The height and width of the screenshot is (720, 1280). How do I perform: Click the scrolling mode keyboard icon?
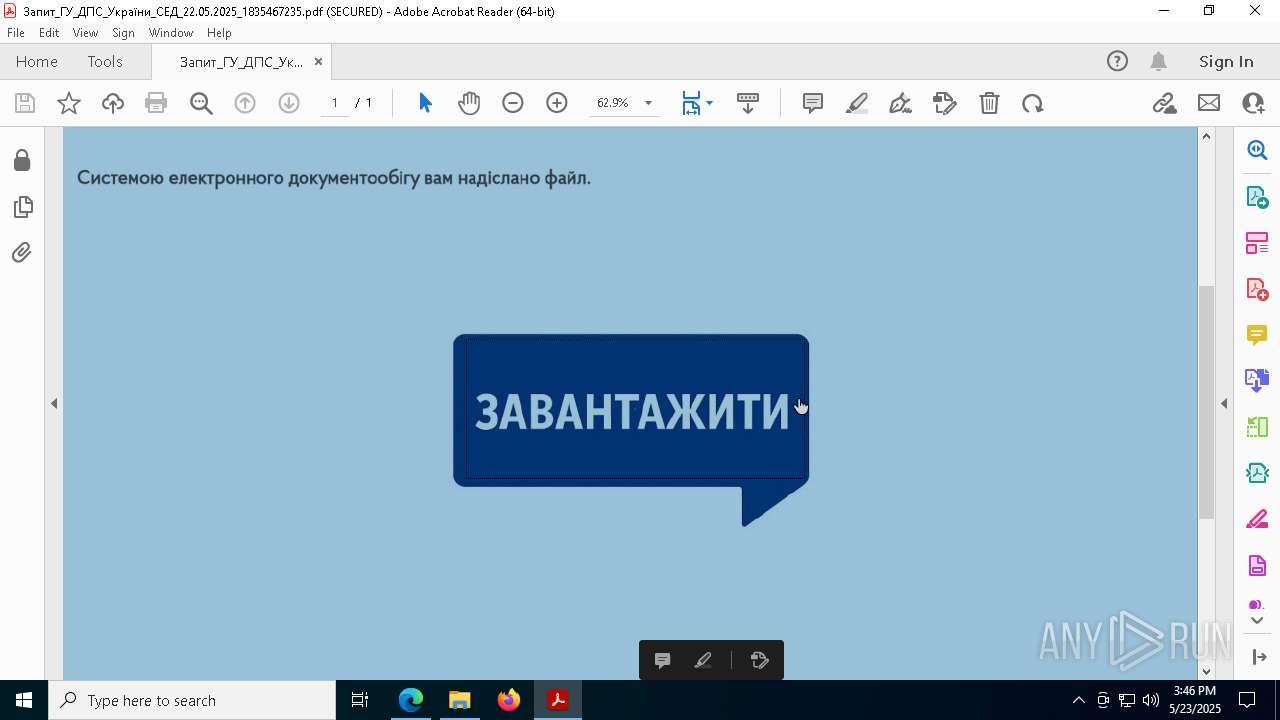[x=748, y=103]
